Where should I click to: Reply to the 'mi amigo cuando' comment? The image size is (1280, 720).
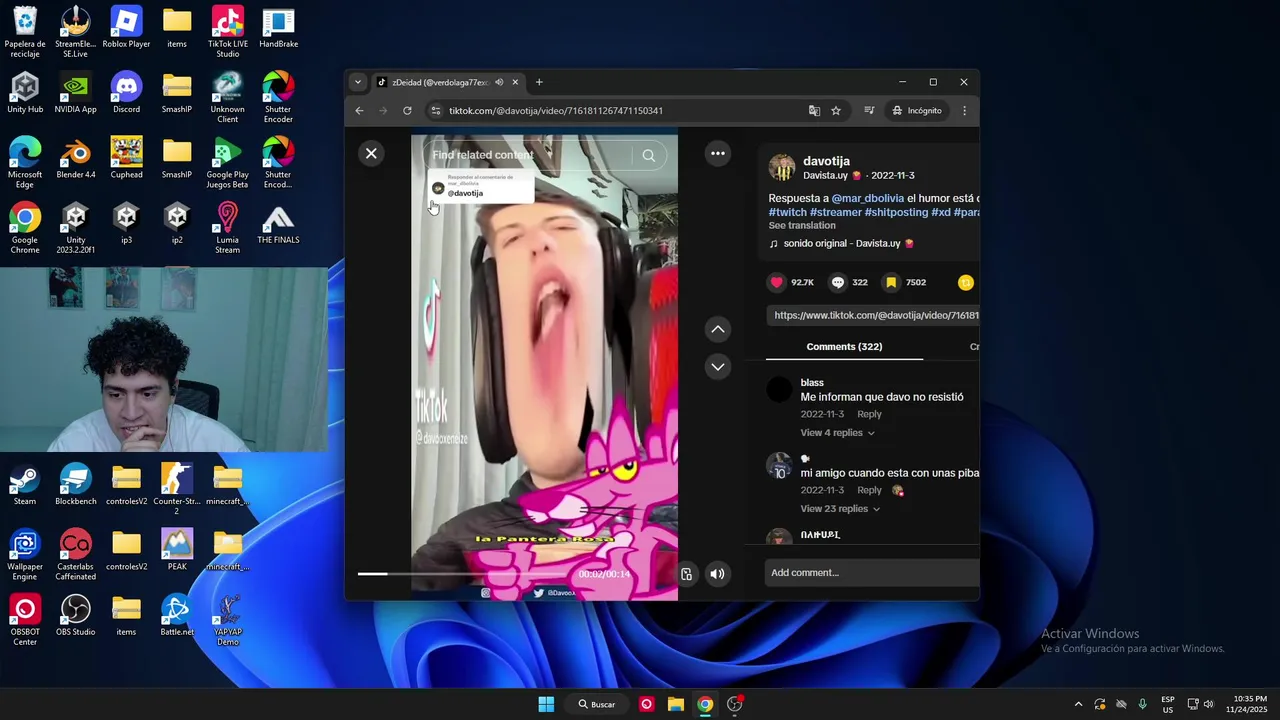click(869, 490)
